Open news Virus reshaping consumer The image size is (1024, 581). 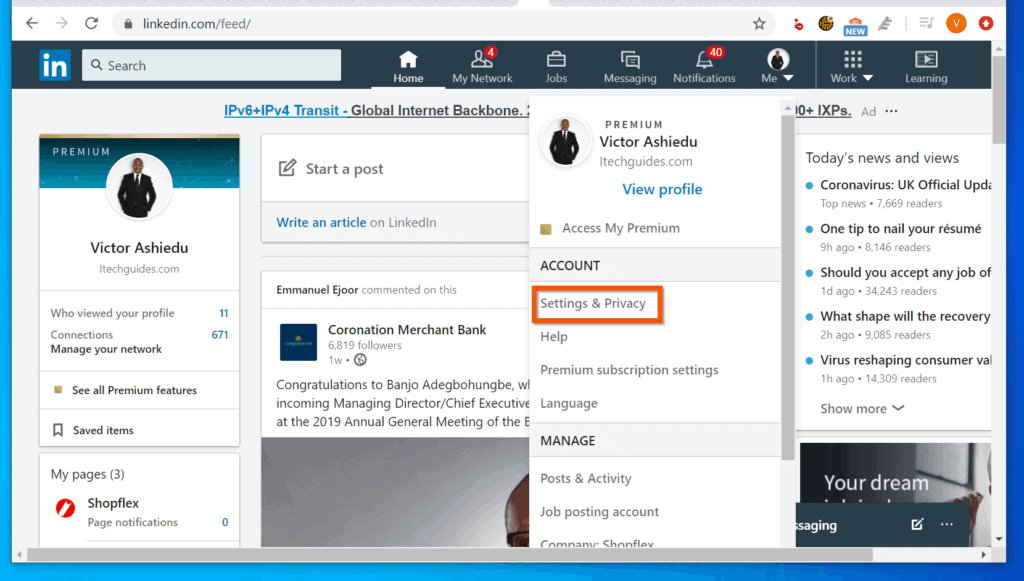click(906, 360)
